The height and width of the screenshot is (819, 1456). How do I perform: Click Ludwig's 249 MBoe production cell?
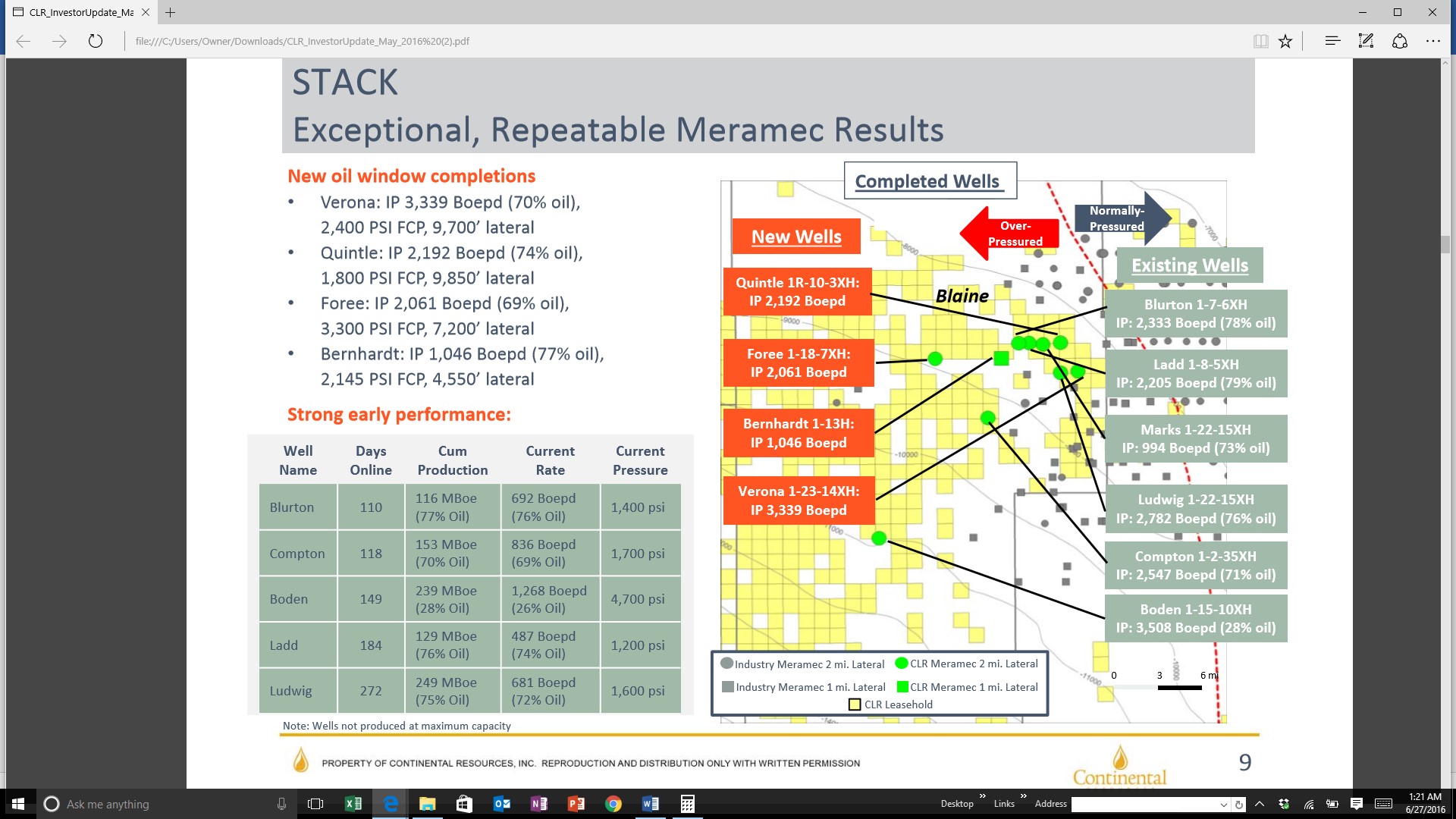tap(453, 691)
